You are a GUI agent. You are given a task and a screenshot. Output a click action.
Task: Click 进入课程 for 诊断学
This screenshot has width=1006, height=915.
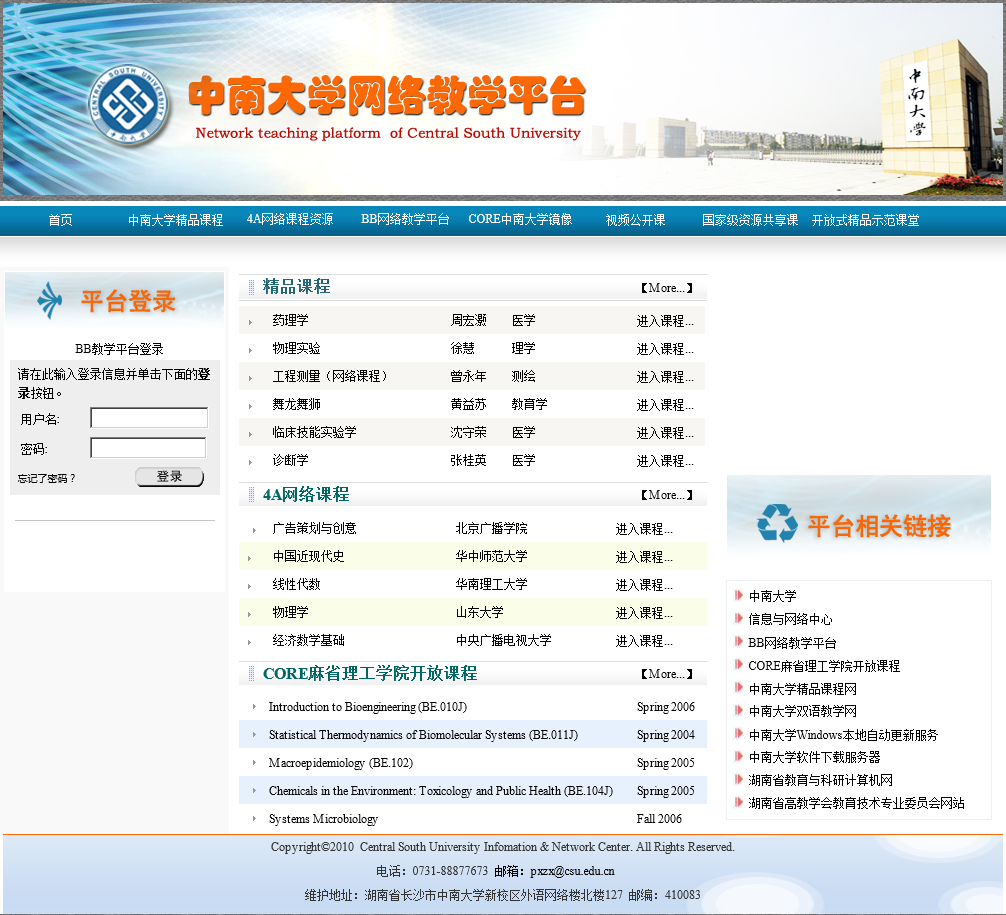tap(665, 461)
